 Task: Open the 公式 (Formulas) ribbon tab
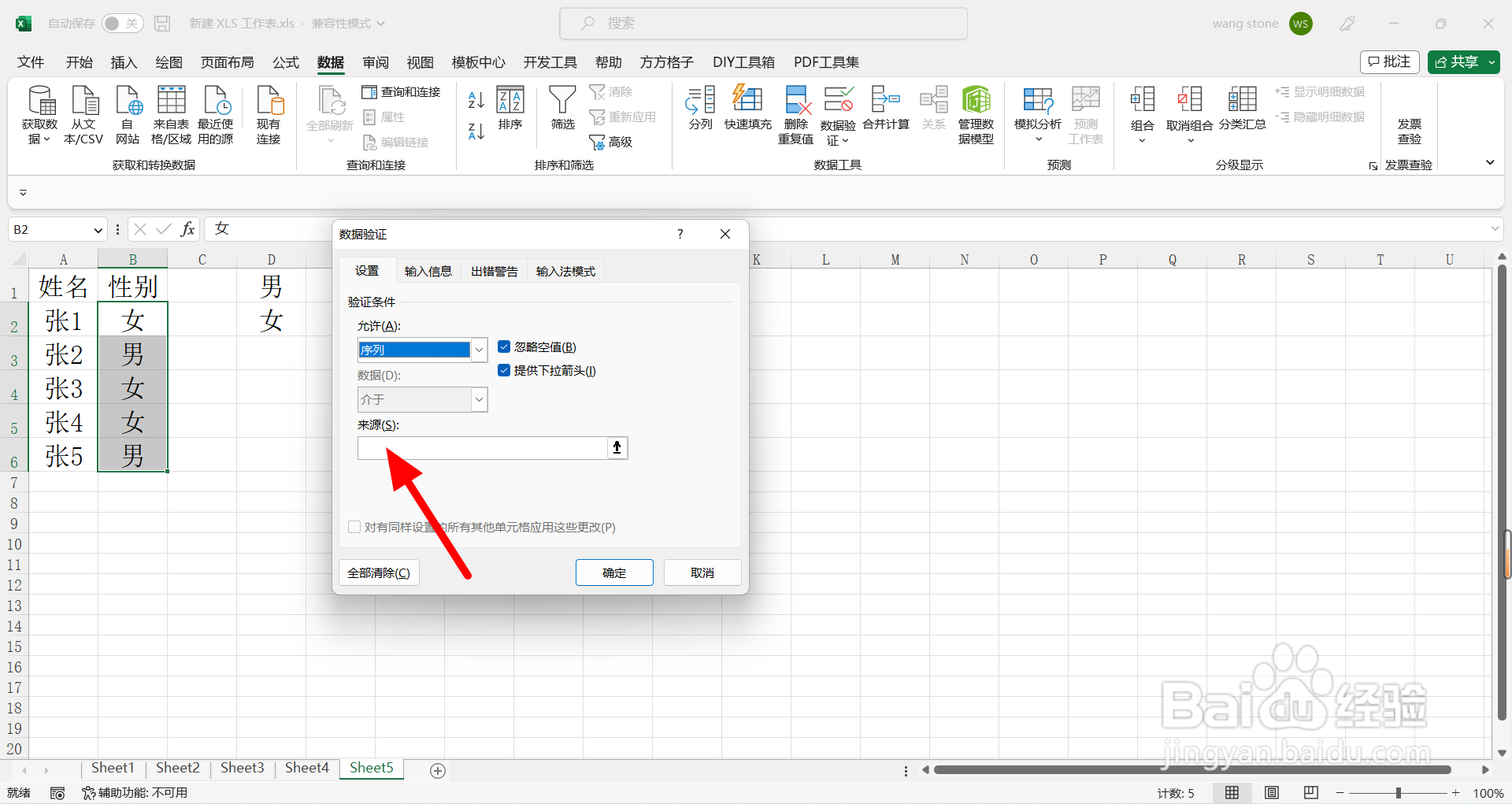[286, 62]
